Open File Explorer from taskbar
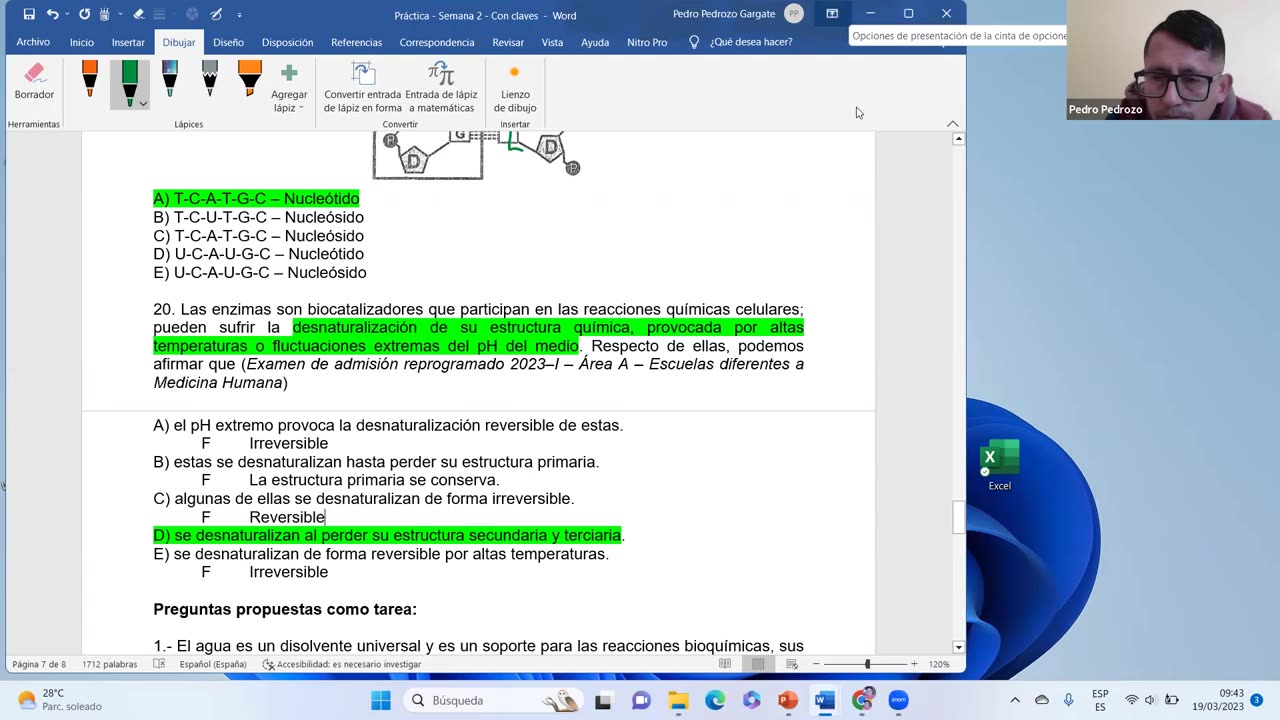Image resolution: width=1280 pixels, height=720 pixels. tap(678, 700)
